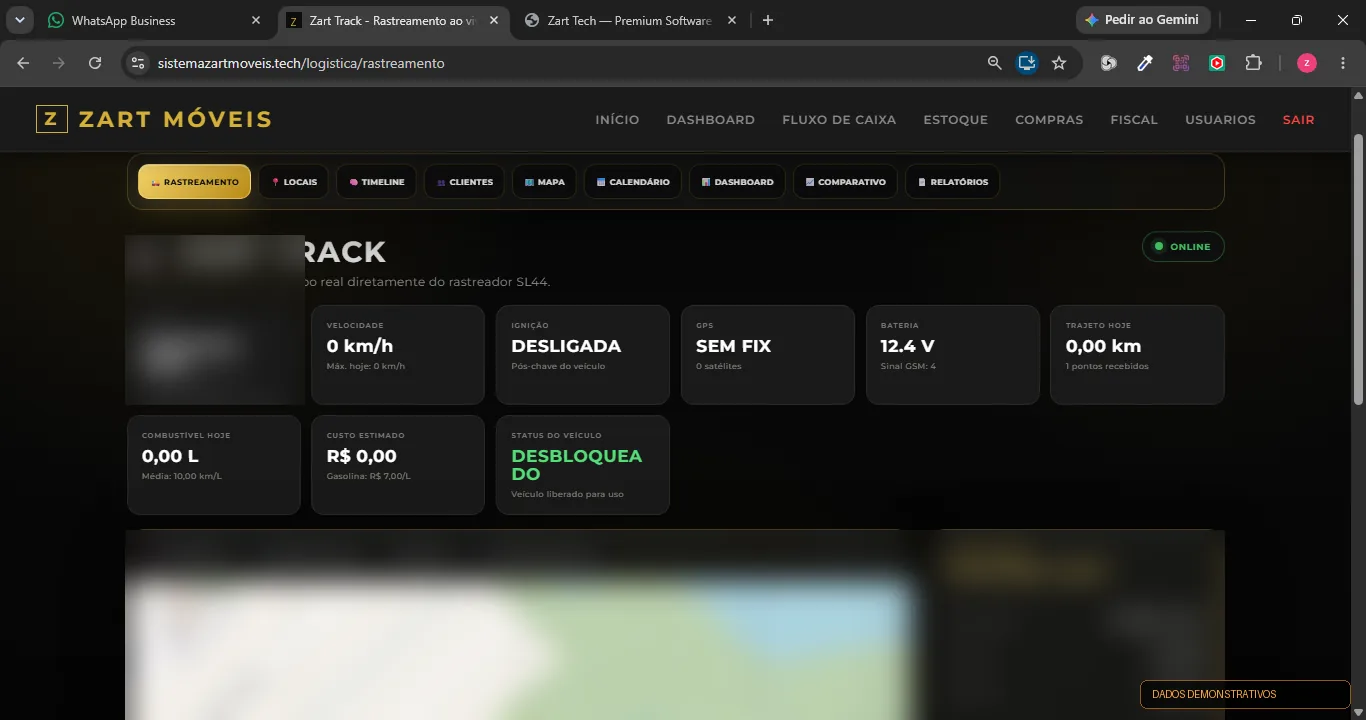Open Dashboard in the top navigation
1366x720 pixels.
click(711, 120)
